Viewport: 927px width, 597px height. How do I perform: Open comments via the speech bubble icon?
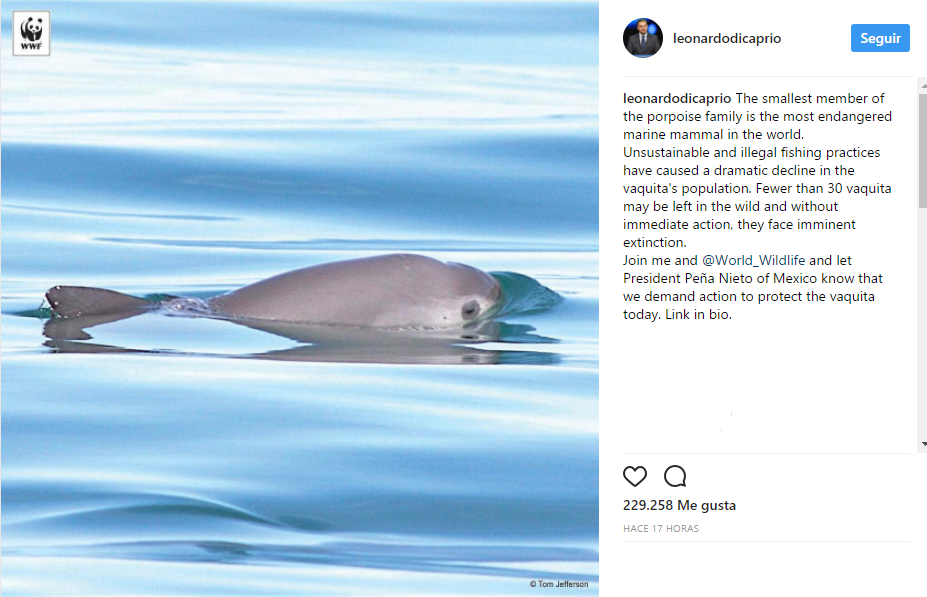click(674, 476)
